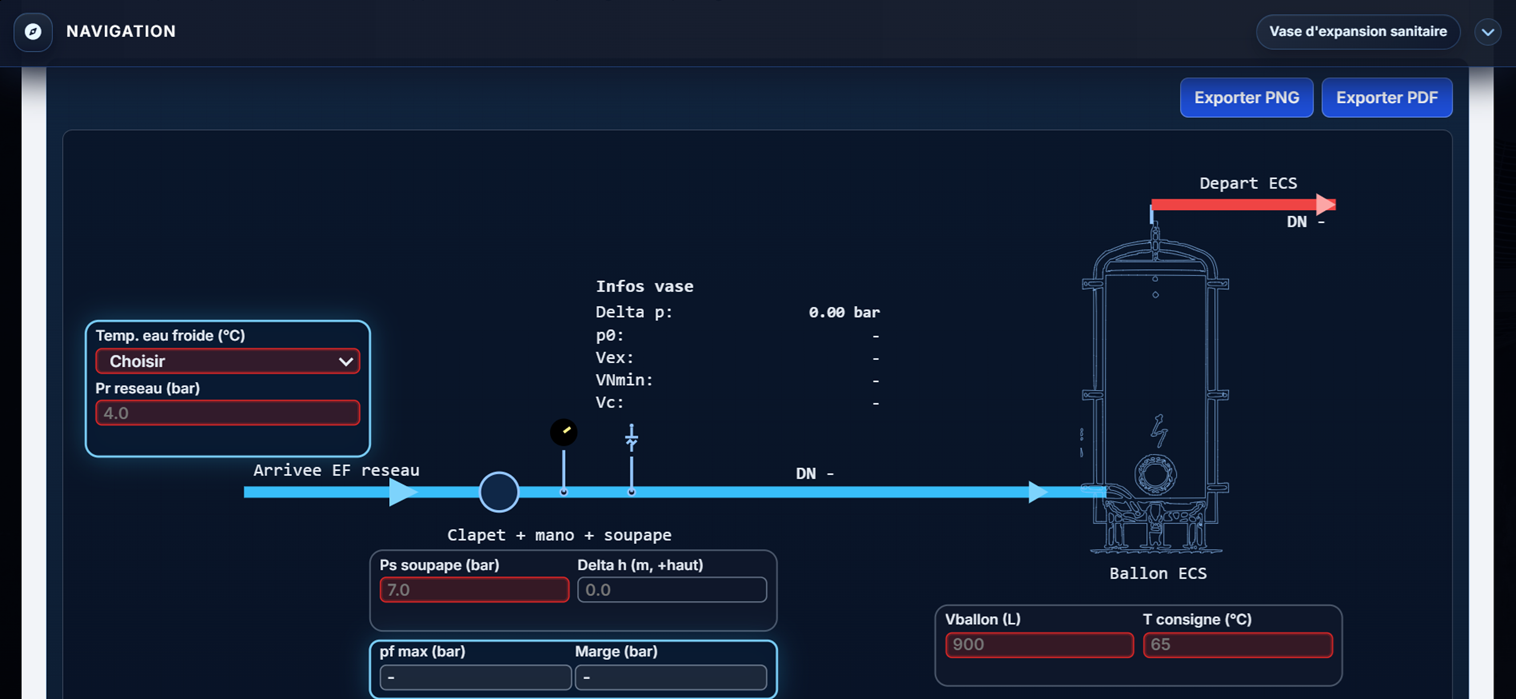Click the Arrivee EF reseau arrow
Image resolution: width=1516 pixels, height=699 pixels.
[331, 492]
